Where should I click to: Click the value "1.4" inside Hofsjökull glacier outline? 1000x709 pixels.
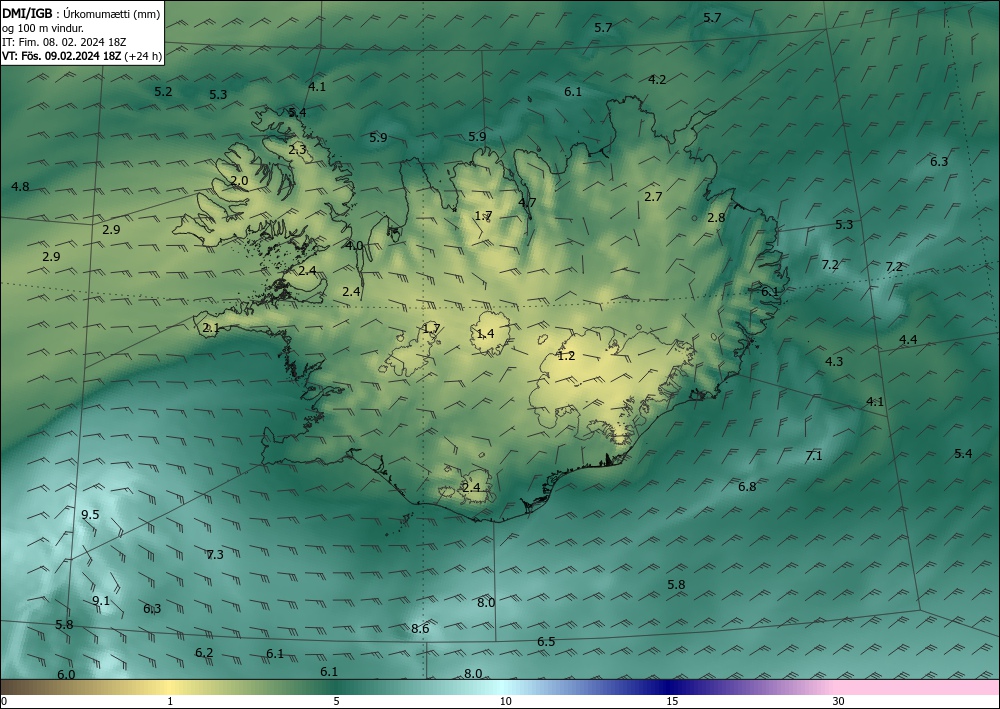coord(485,334)
